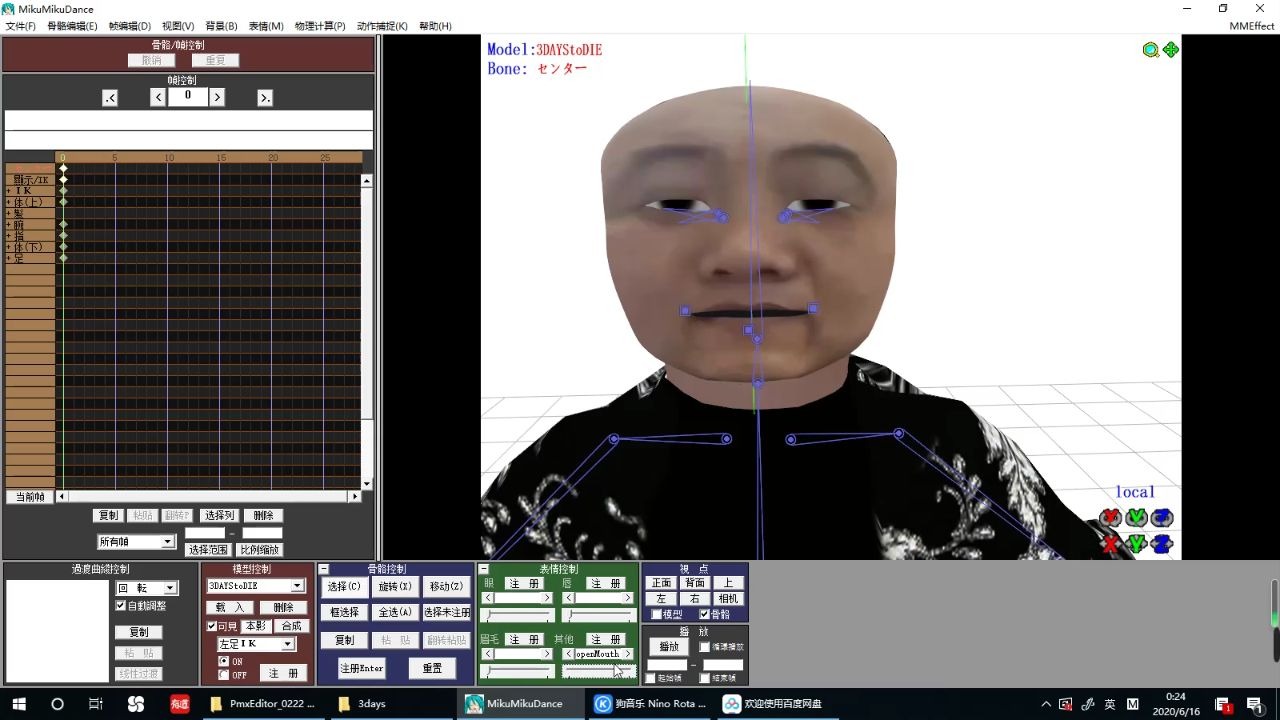Image resolution: width=1280 pixels, height=720 pixels.
Task: Step forward one frame with > button
Action: point(217,97)
